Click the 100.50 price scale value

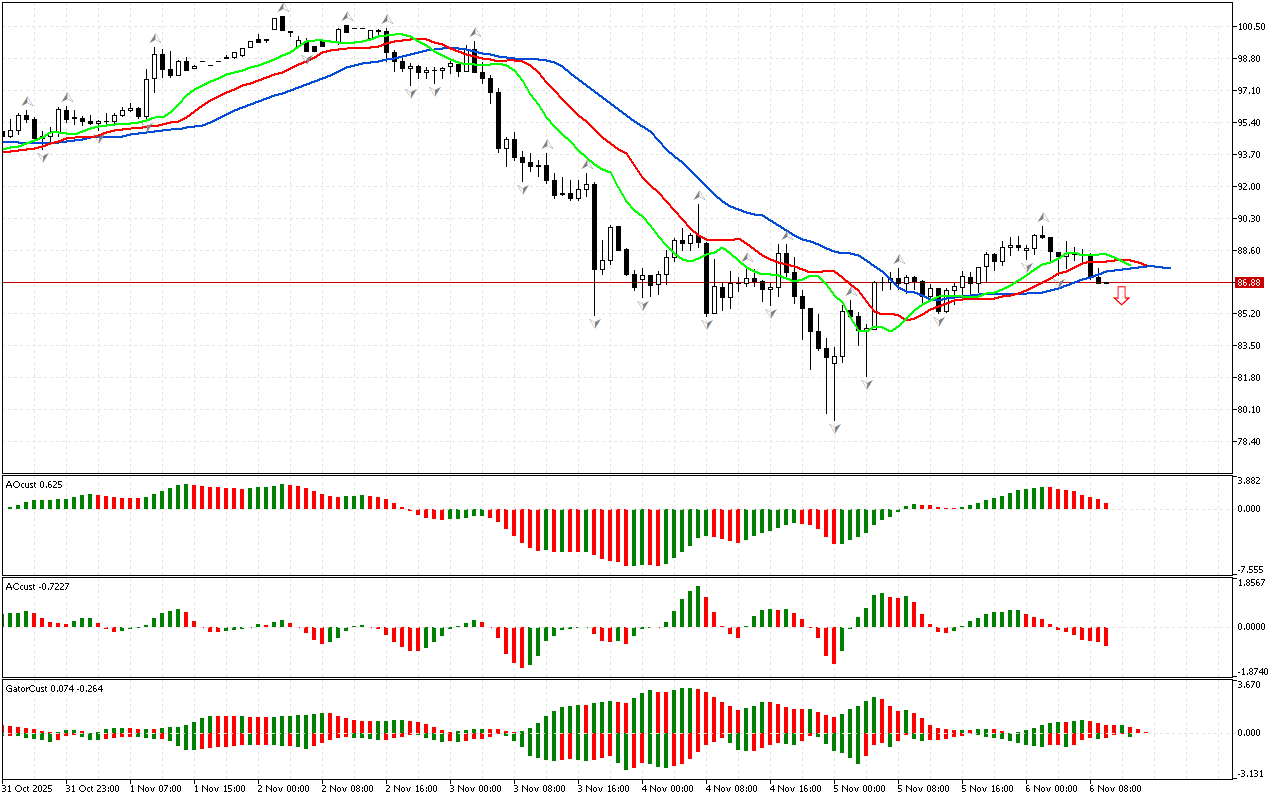1250,27
